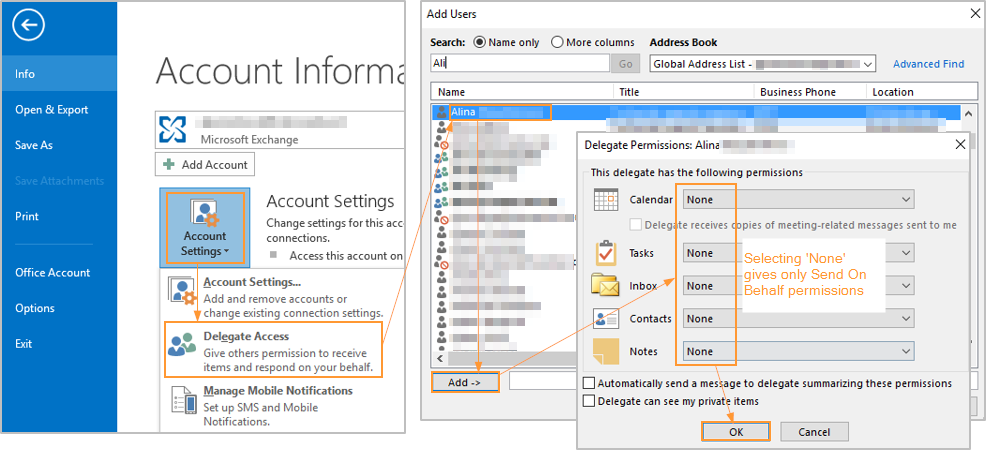Click Exit in the sidebar
The image size is (986, 450).
58,344
